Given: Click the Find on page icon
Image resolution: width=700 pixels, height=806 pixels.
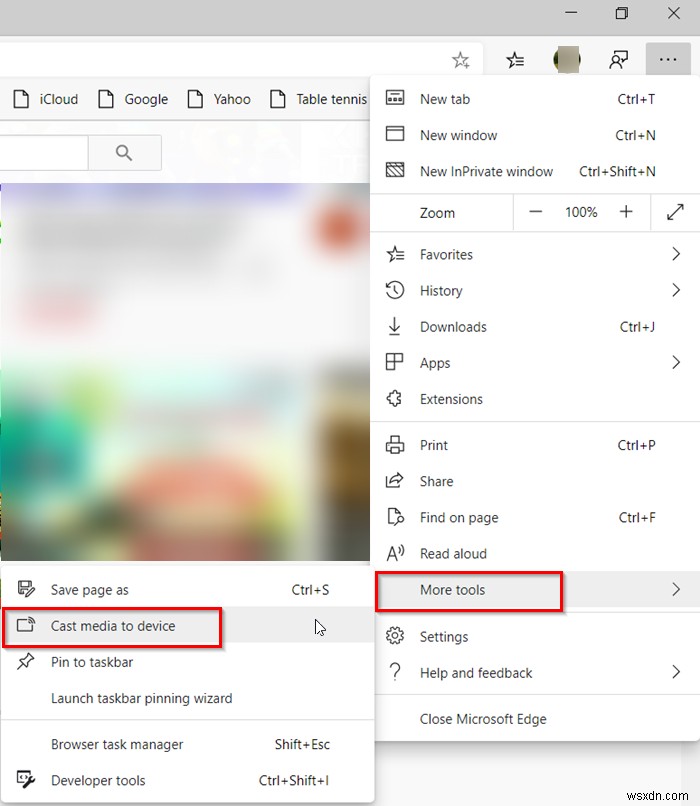Looking at the screenshot, I should [395, 517].
